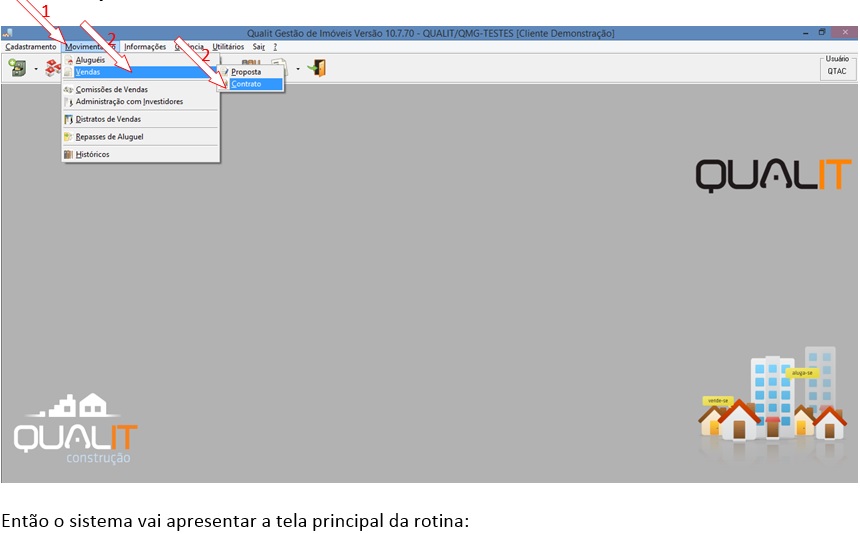The width and height of the screenshot is (860, 534).
Task: Expand the arrow beside the cabinet icon
Action: tap(36, 69)
